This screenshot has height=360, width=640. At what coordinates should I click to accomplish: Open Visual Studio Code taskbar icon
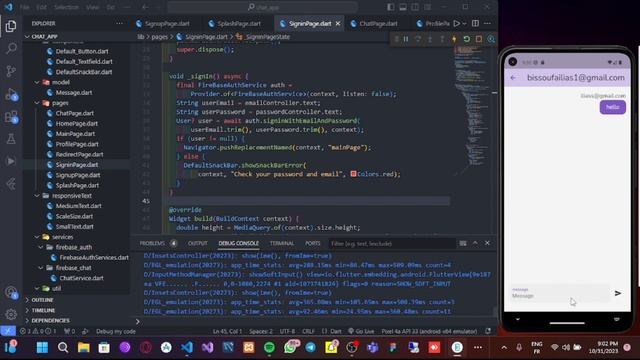click(x=187, y=347)
